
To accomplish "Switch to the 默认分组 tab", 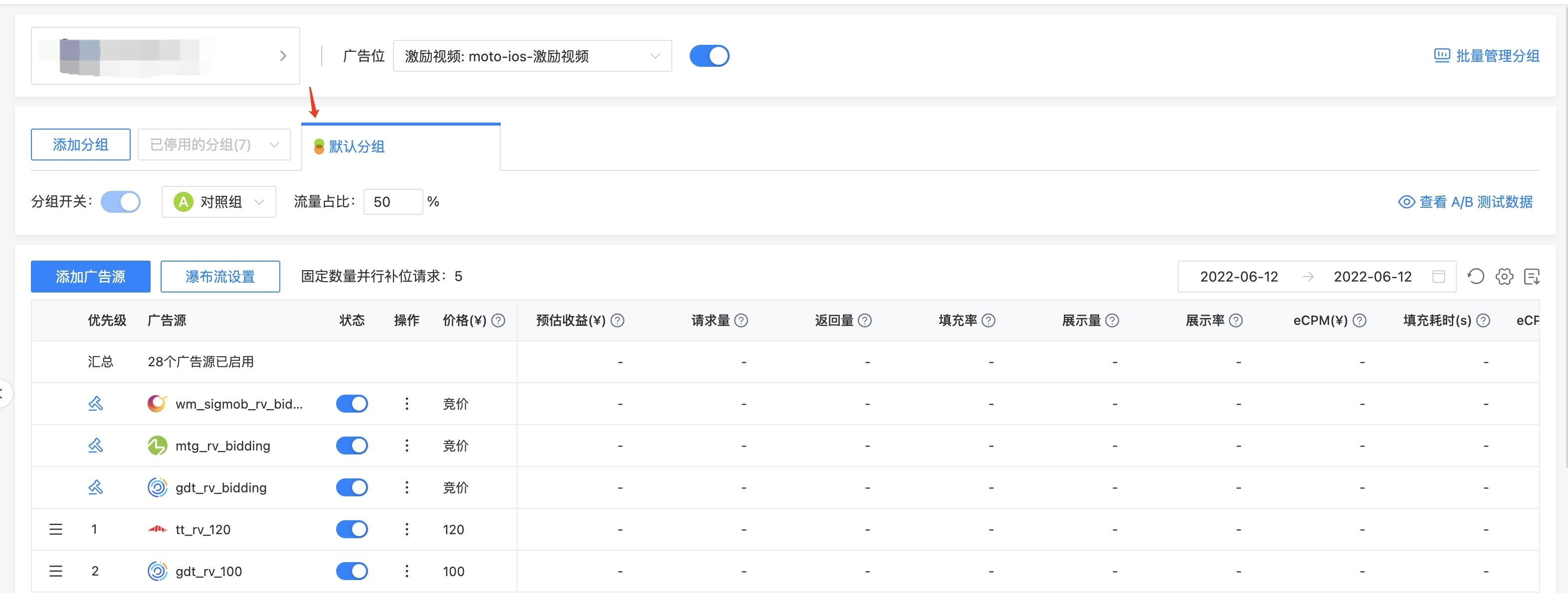I will 356,147.
